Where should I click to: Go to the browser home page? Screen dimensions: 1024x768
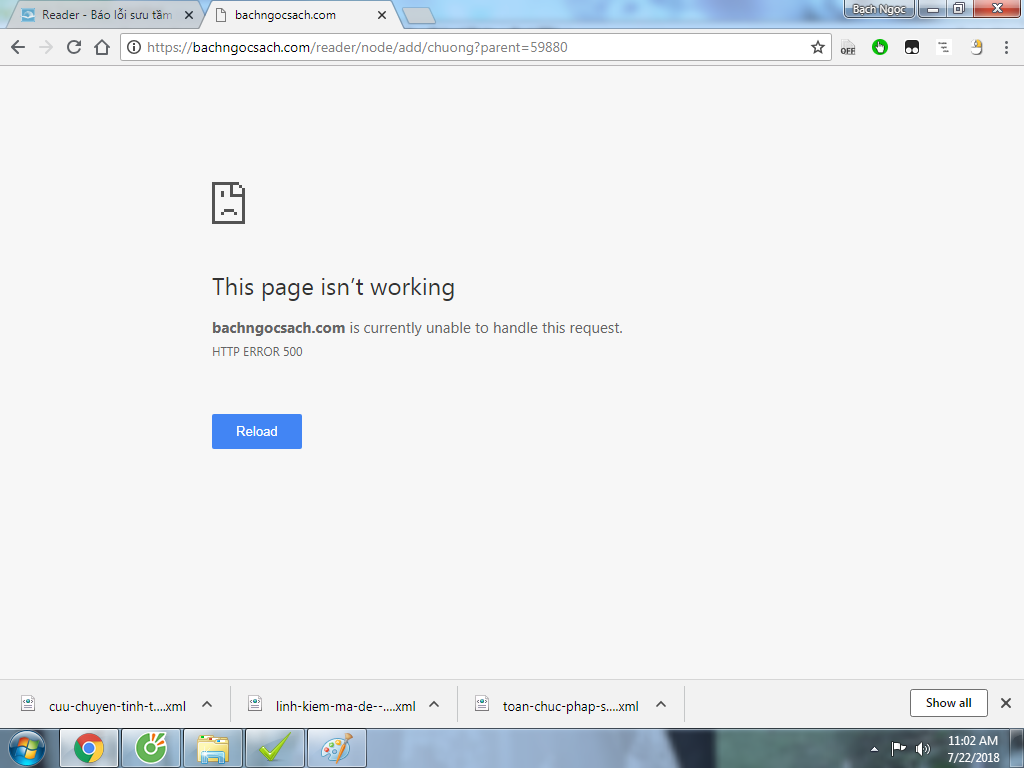[x=101, y=47]
